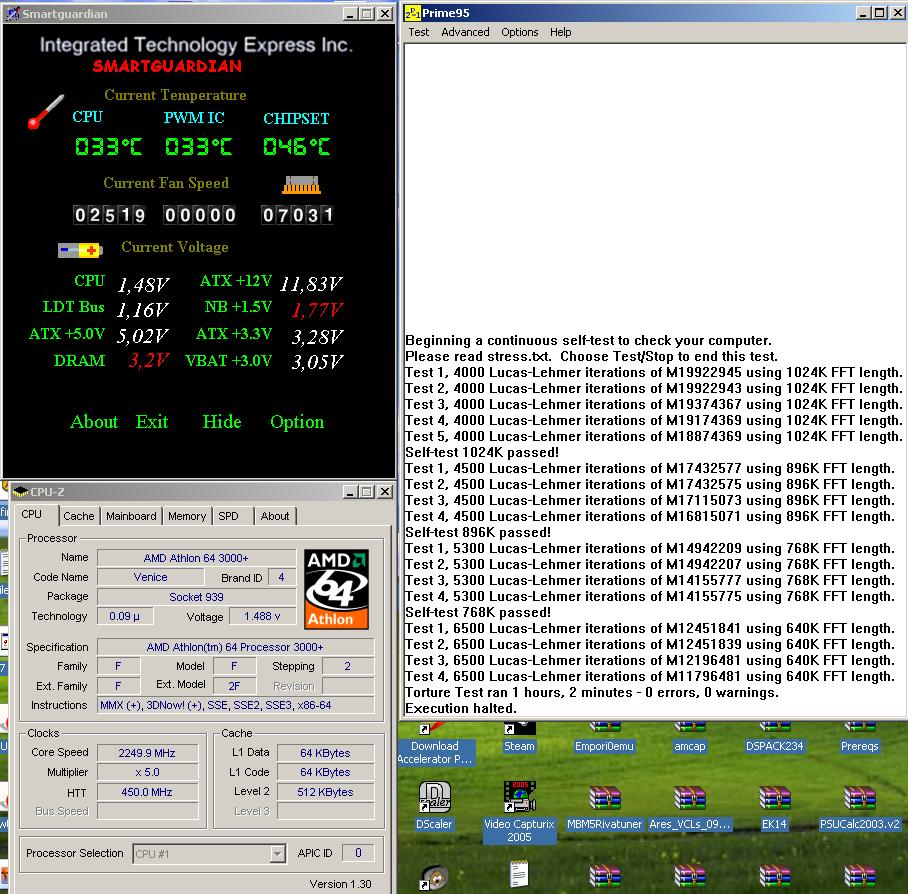This screenshot has width=908, height=894.
Task: Open the Test menu in Prime95
Action: tap(419, 32)
